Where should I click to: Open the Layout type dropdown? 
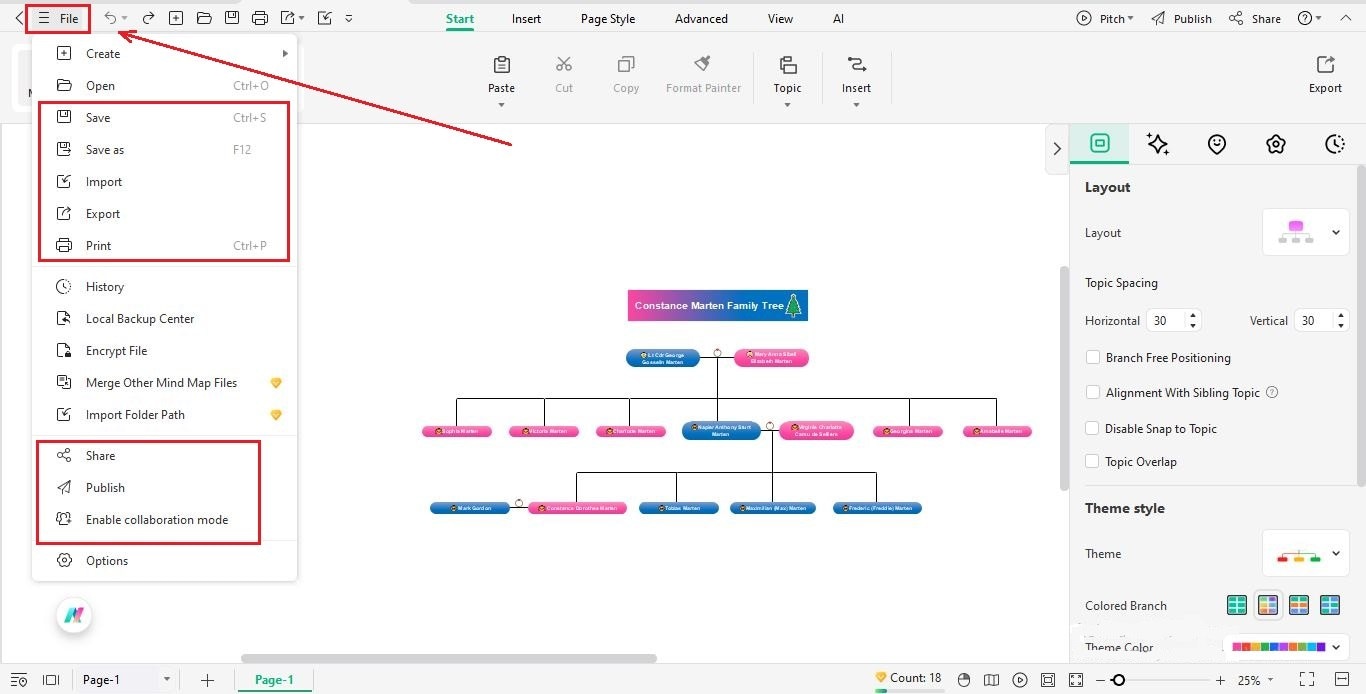[1306, 232]
